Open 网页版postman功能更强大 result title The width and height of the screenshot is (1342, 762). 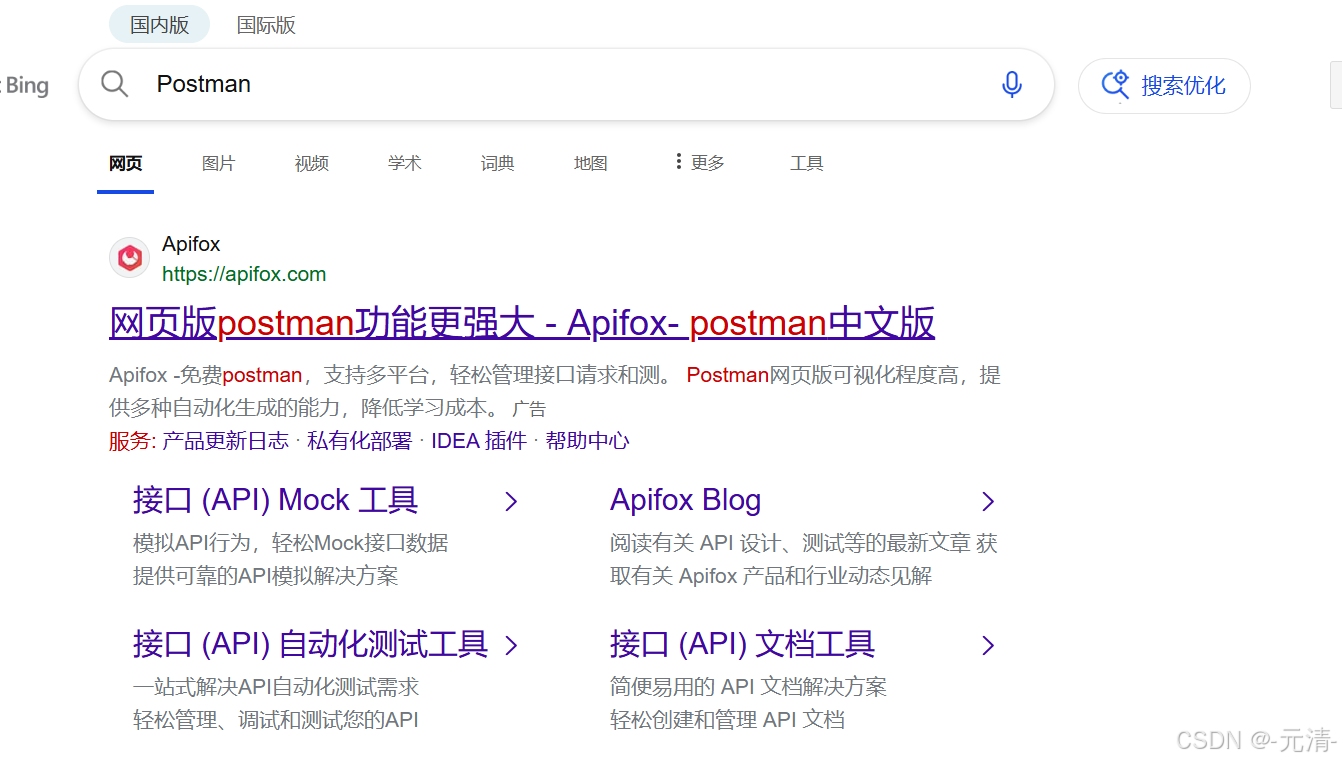point(522,323)
